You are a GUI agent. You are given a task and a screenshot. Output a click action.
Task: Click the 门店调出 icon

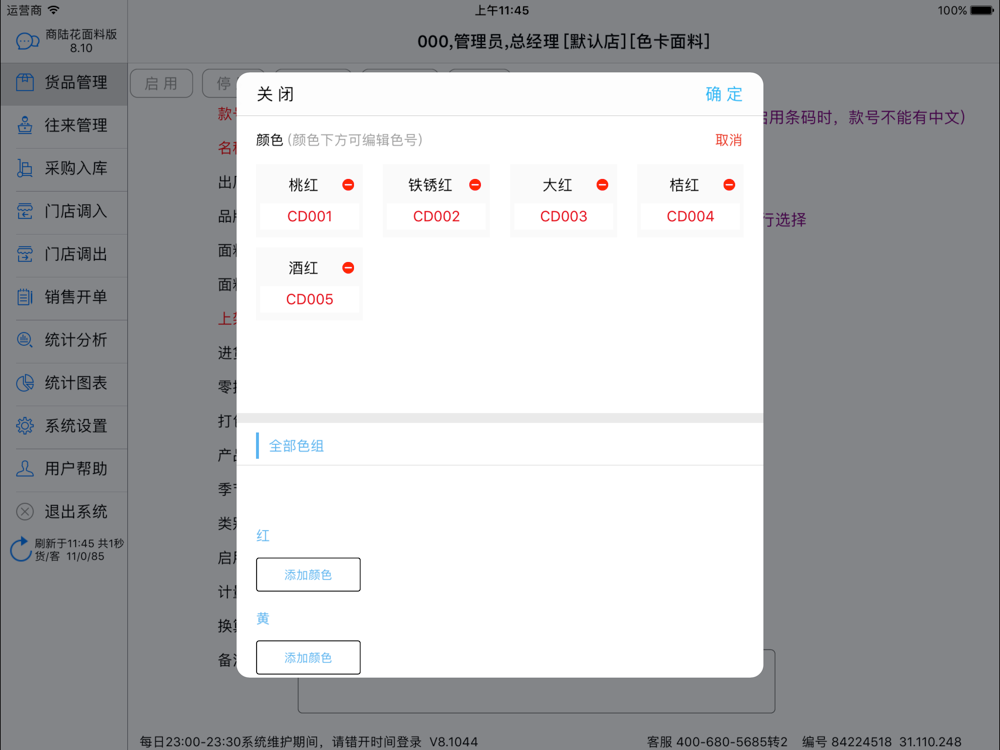tap(25, 254)
